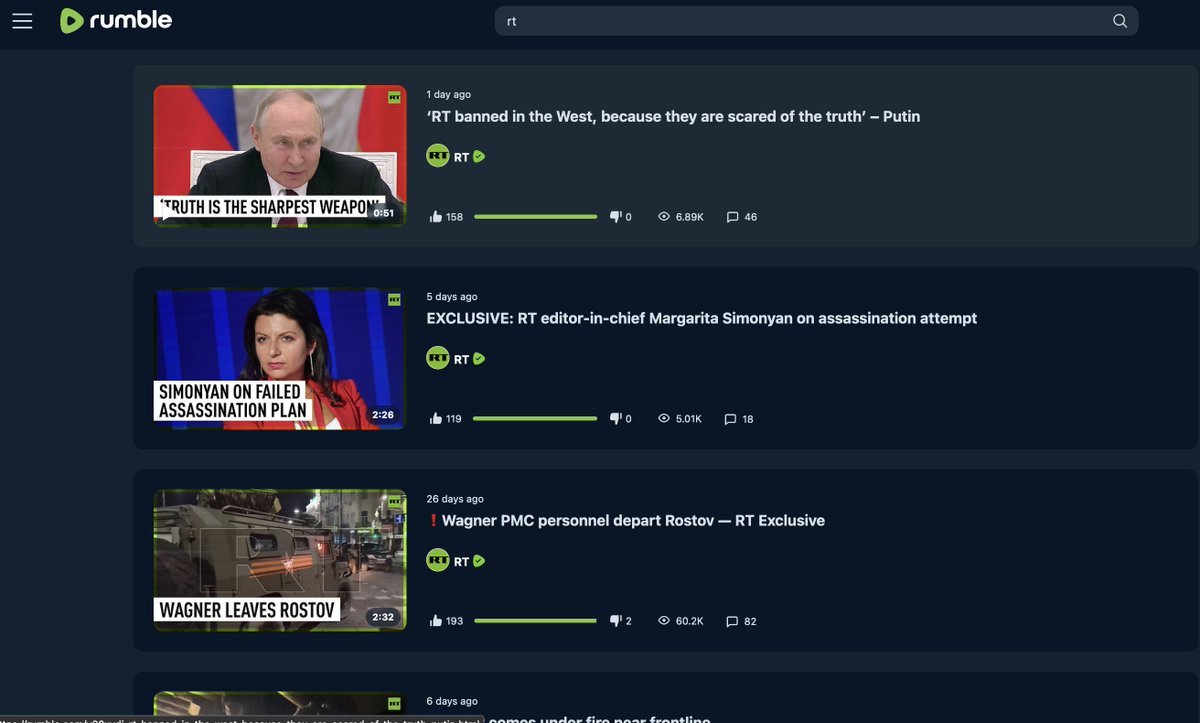Play the 'Simonyan on failed assassination plan' thumbnail
The height and width of the screenshot is (723, 1200).
tap(280, 358)
